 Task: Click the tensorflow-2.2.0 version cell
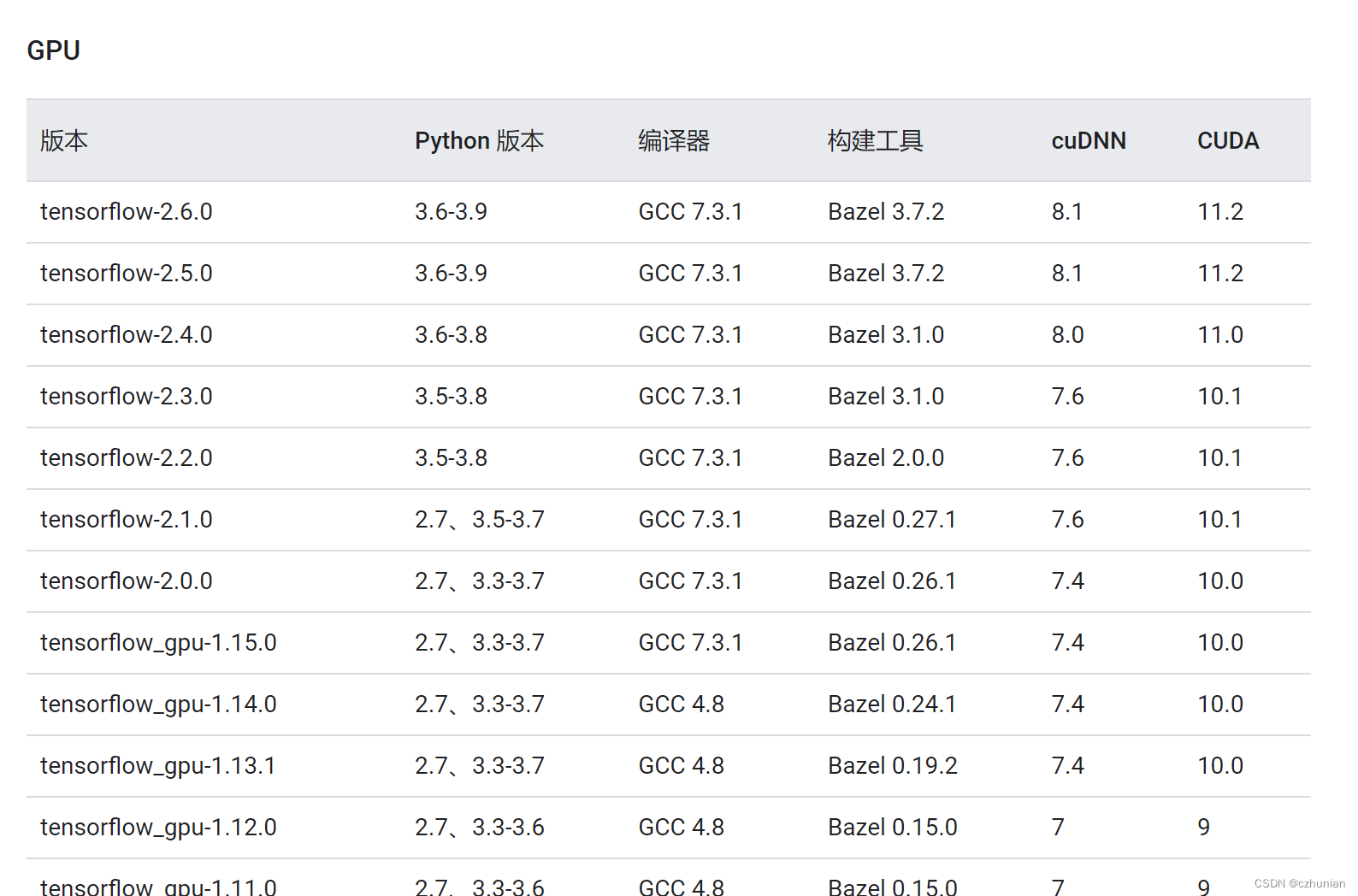click(x=127, y=457)
